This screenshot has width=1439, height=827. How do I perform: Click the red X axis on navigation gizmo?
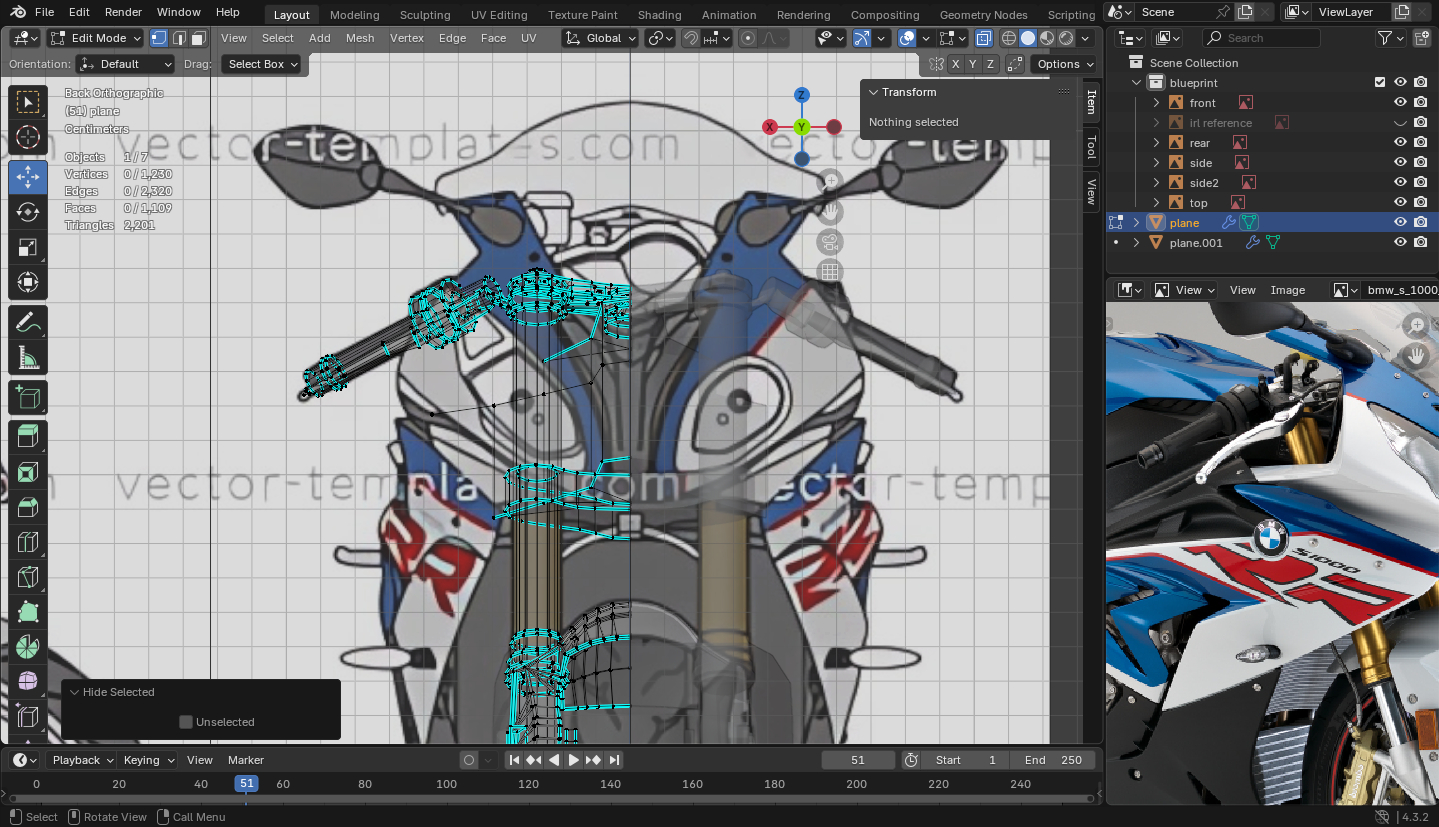click(x=770, y=127)
